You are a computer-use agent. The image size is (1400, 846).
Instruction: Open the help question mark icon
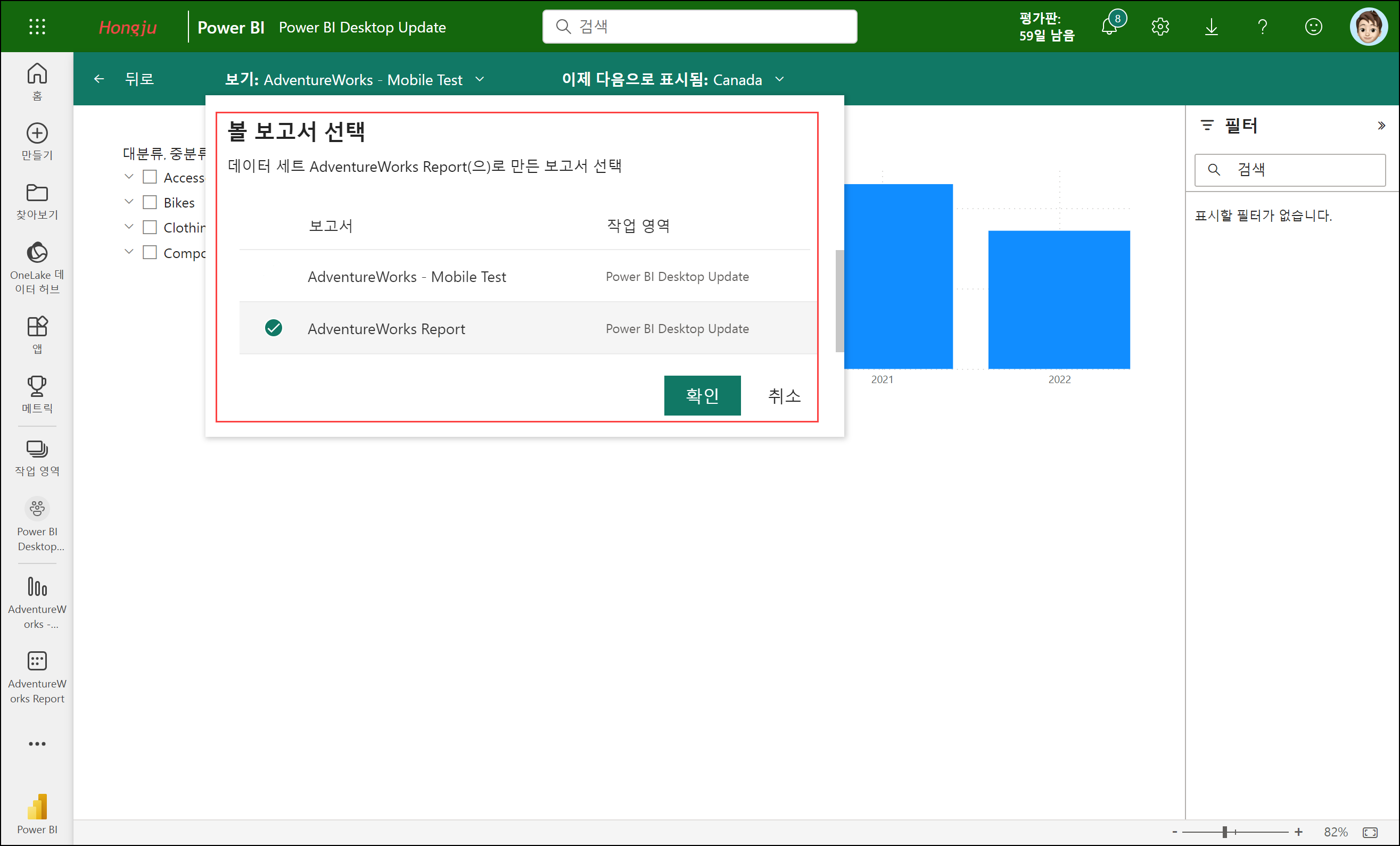(1262, 27)
